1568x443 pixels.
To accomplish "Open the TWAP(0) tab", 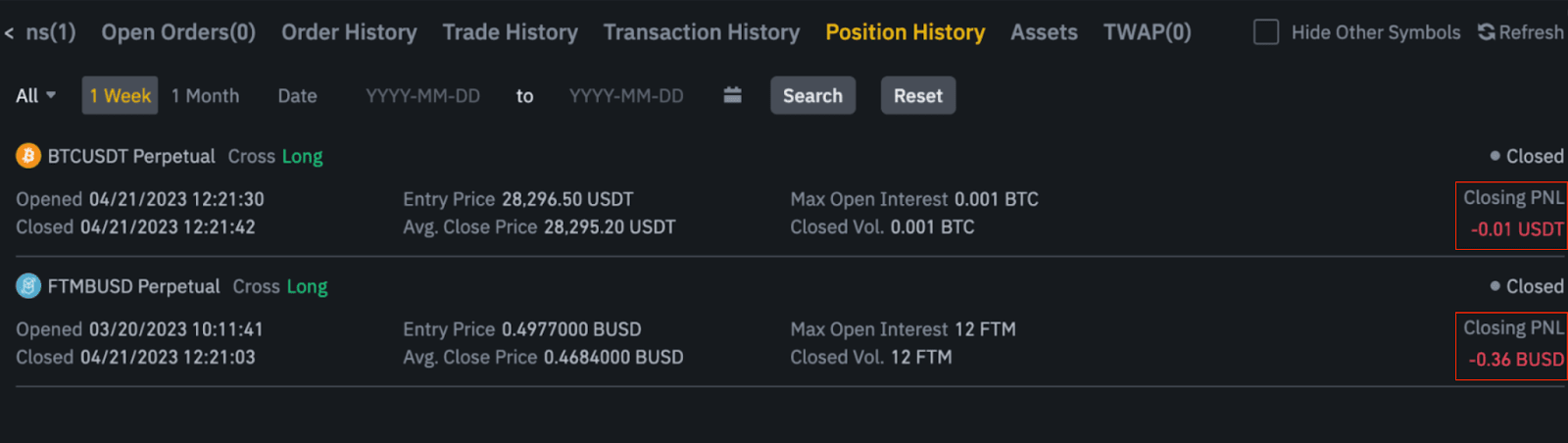I will click(x=1147, y=32).
